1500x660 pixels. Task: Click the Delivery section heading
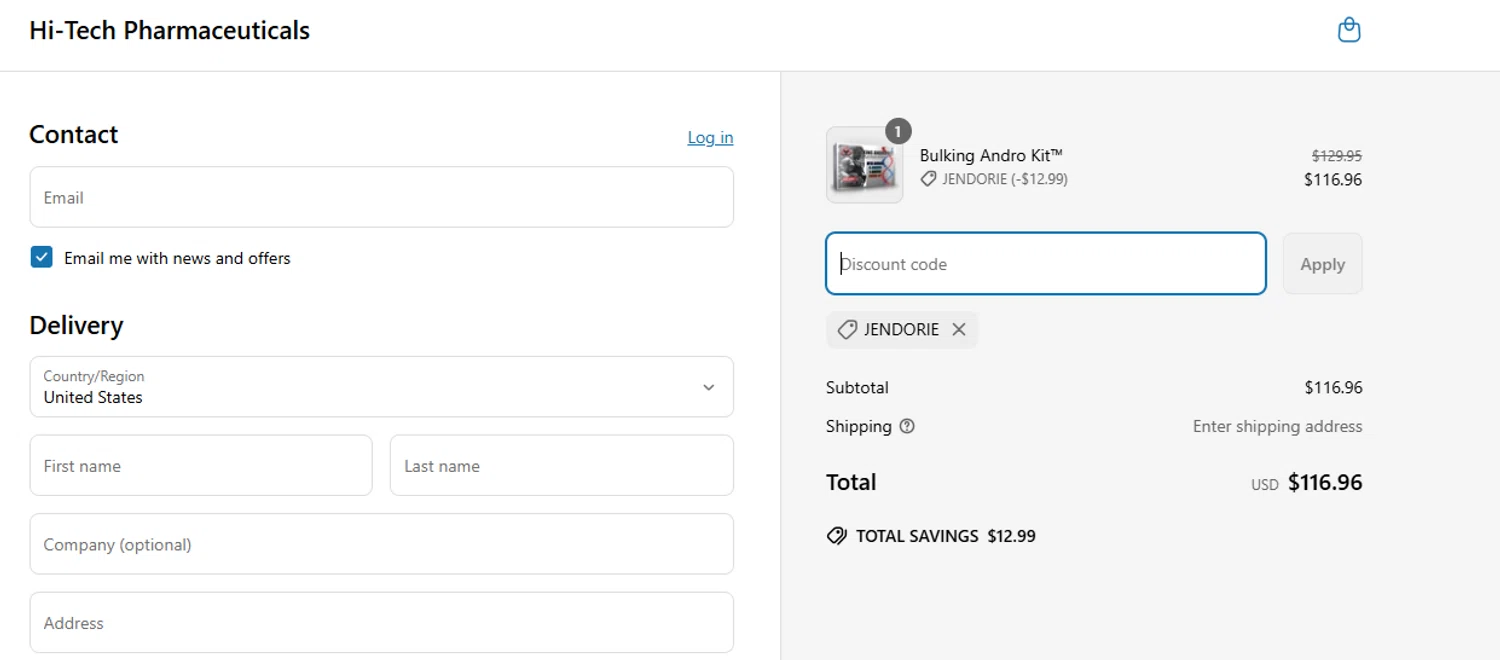pos(76,325)
